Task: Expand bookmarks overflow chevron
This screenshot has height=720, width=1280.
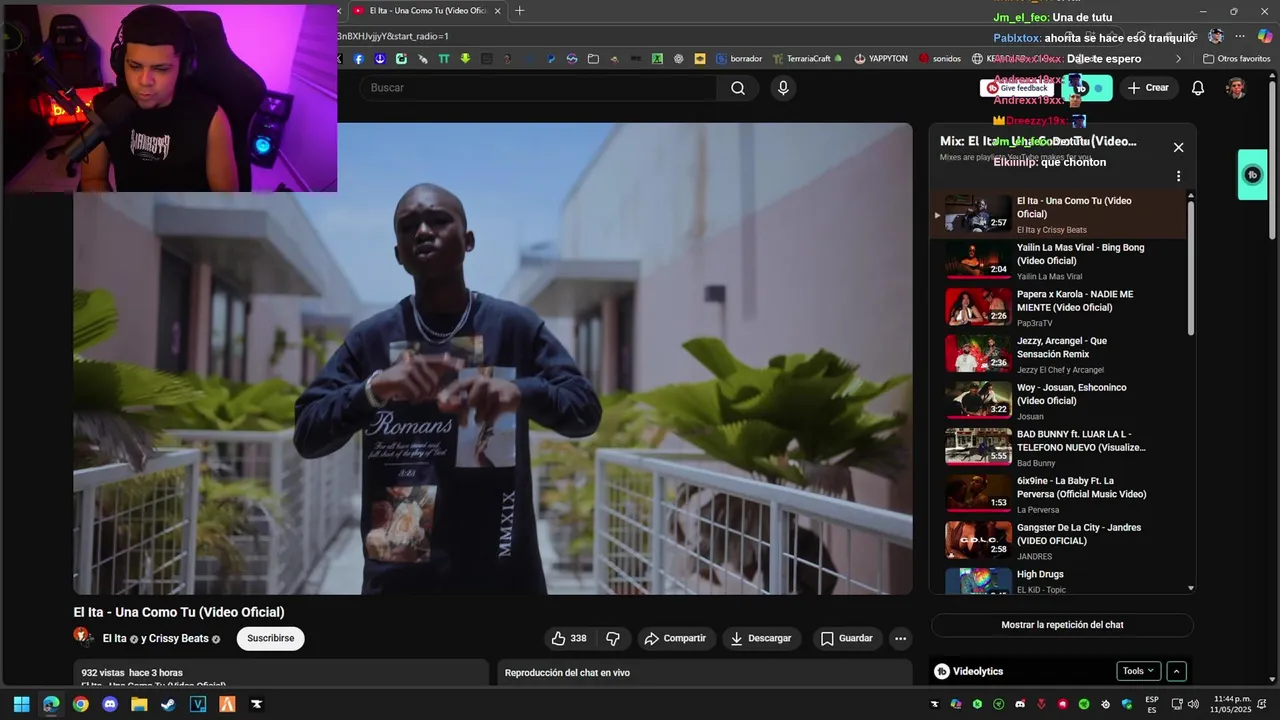Action: pos(1178,59)
